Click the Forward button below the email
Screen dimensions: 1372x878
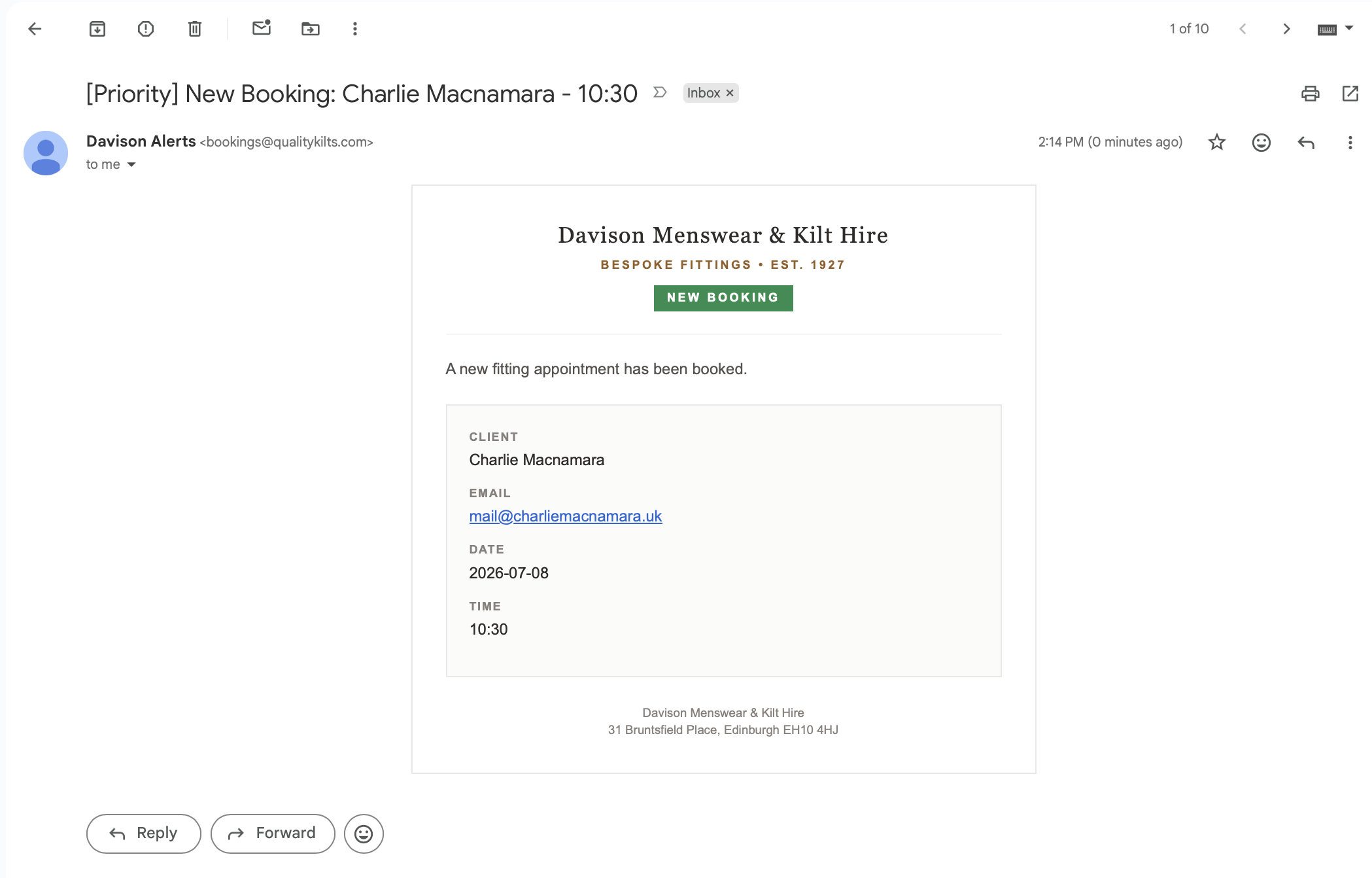(x=273, y=834)
